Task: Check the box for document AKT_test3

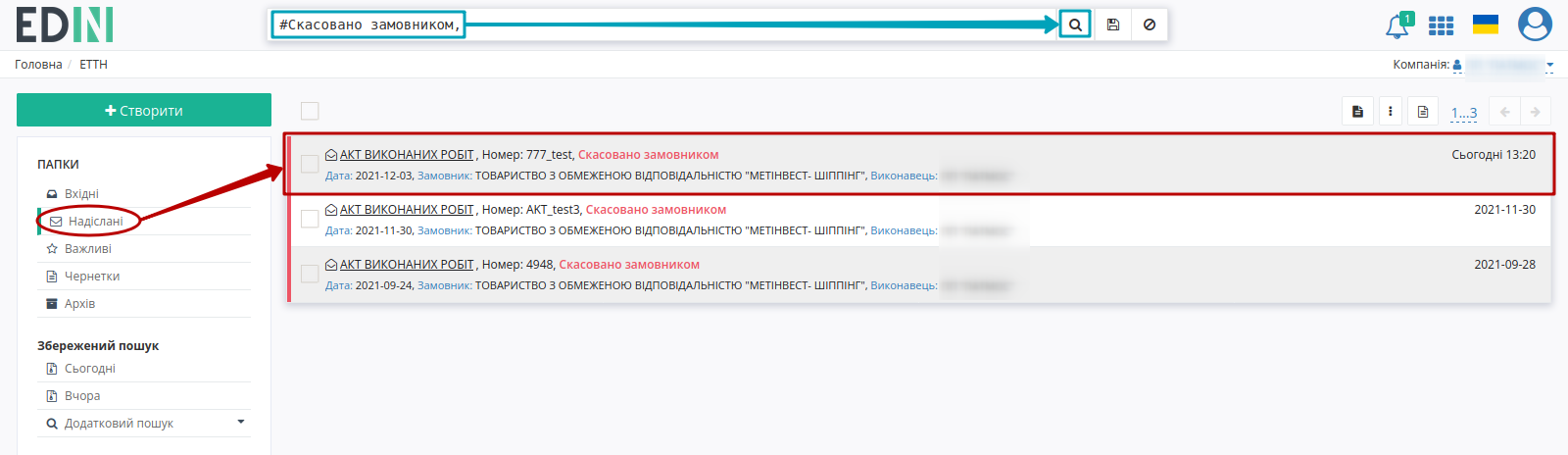Action: click(310, 219)
